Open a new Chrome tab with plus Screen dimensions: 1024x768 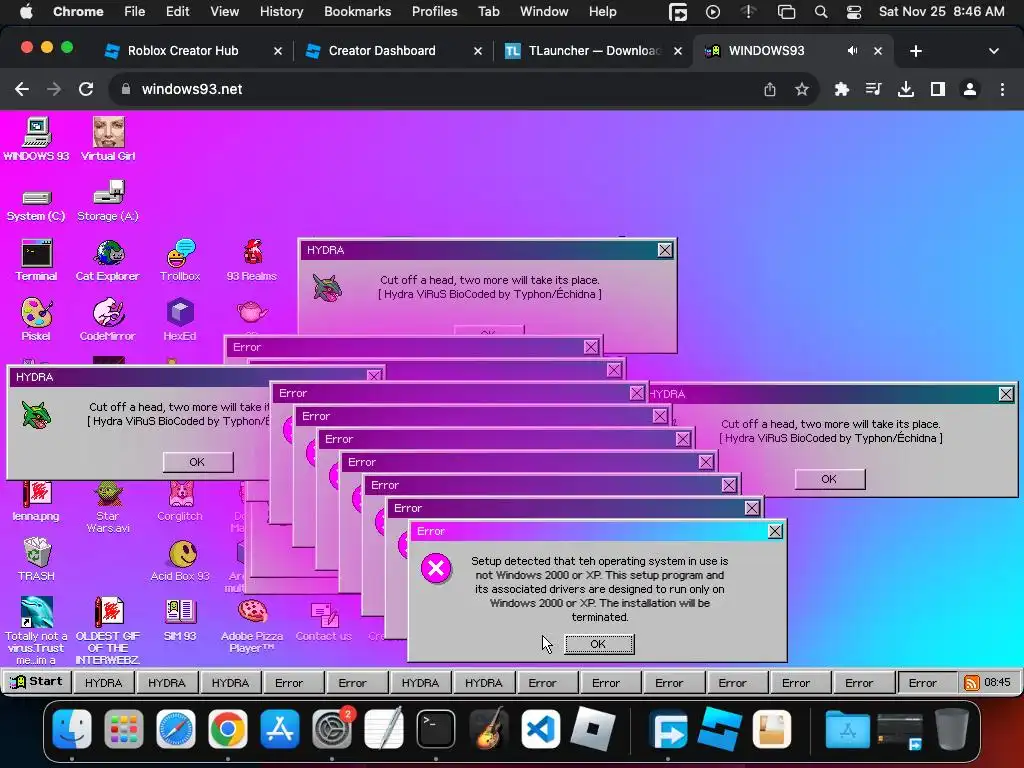click(x=916, y=51)
